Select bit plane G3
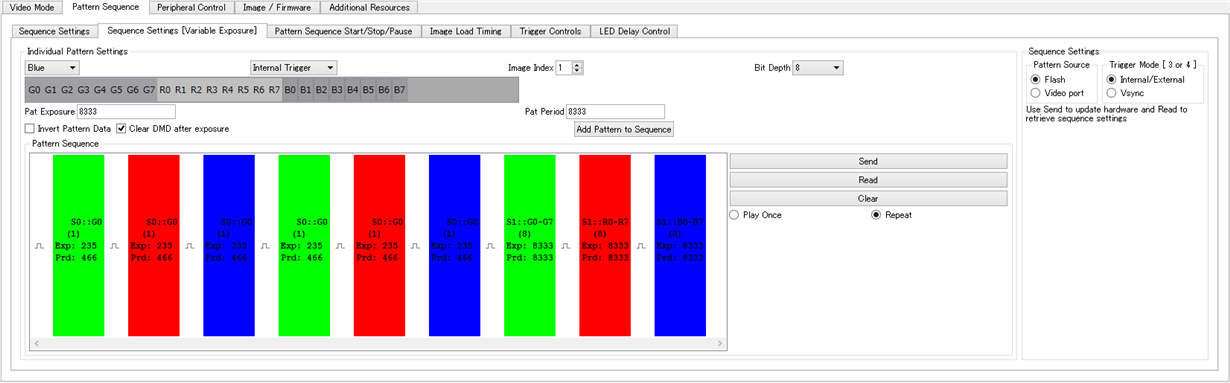The image size is (1230, 383). click(x=83, y=90)
